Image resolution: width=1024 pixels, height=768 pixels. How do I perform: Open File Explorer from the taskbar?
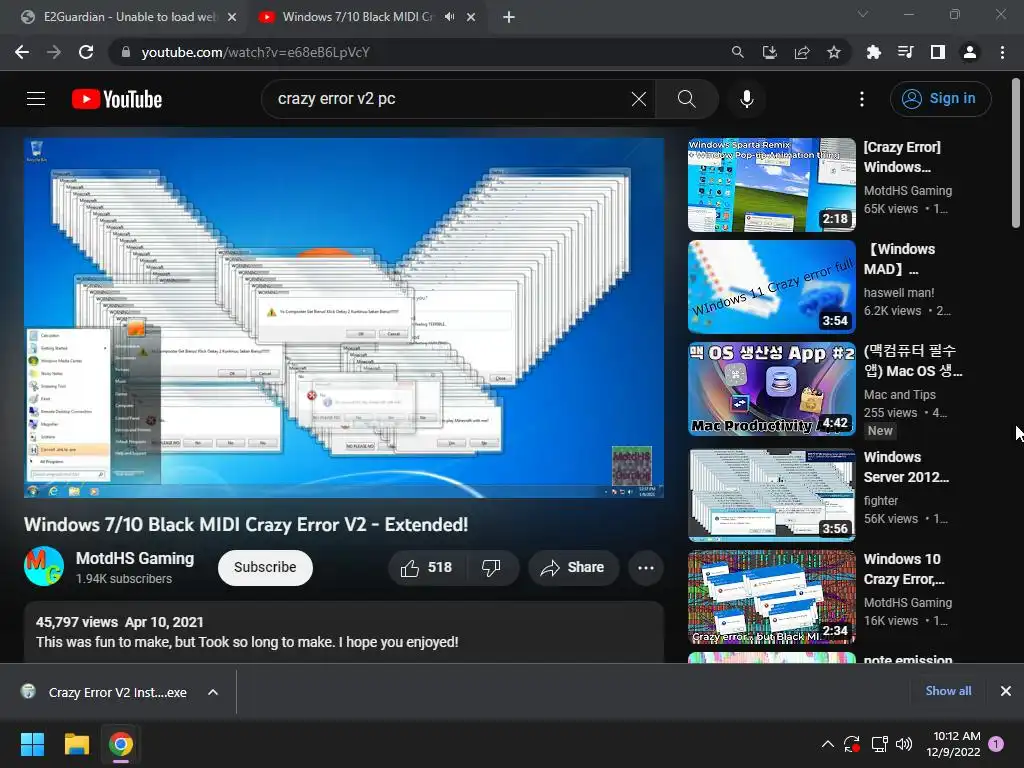pyautogui.click(x=76, y=744)
